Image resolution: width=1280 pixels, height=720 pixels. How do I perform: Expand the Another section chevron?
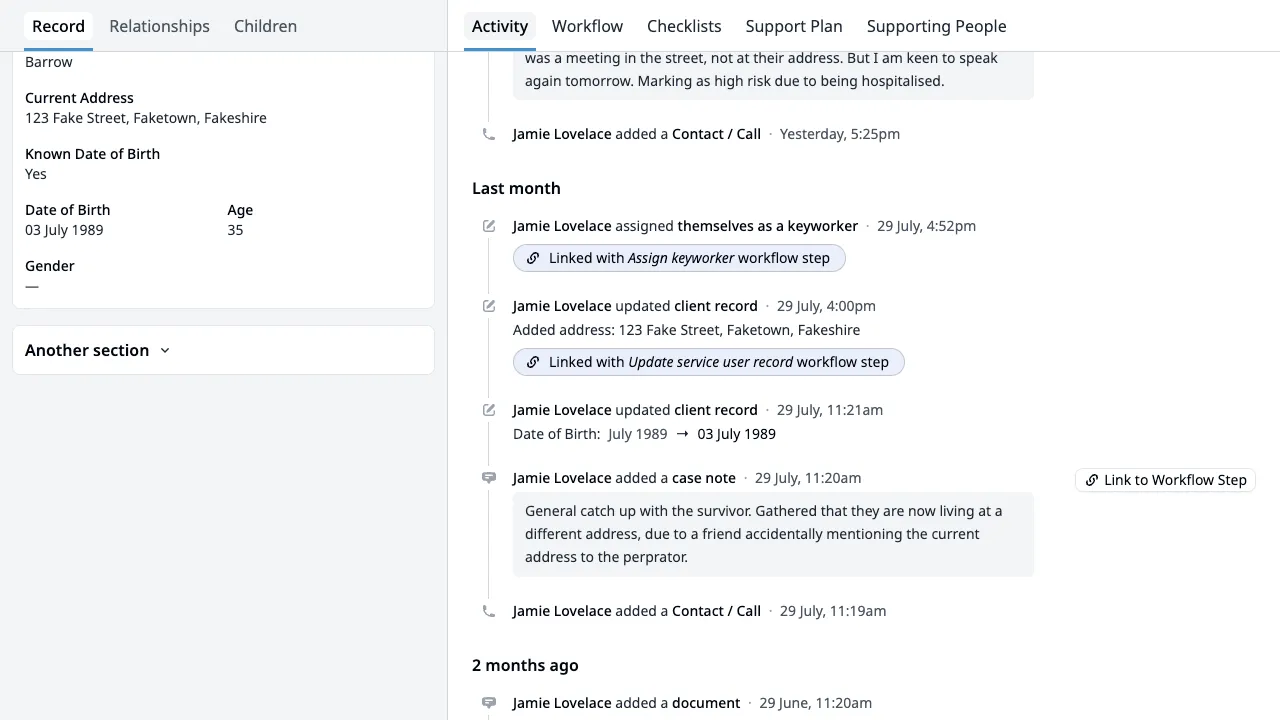tap(165, 350)
